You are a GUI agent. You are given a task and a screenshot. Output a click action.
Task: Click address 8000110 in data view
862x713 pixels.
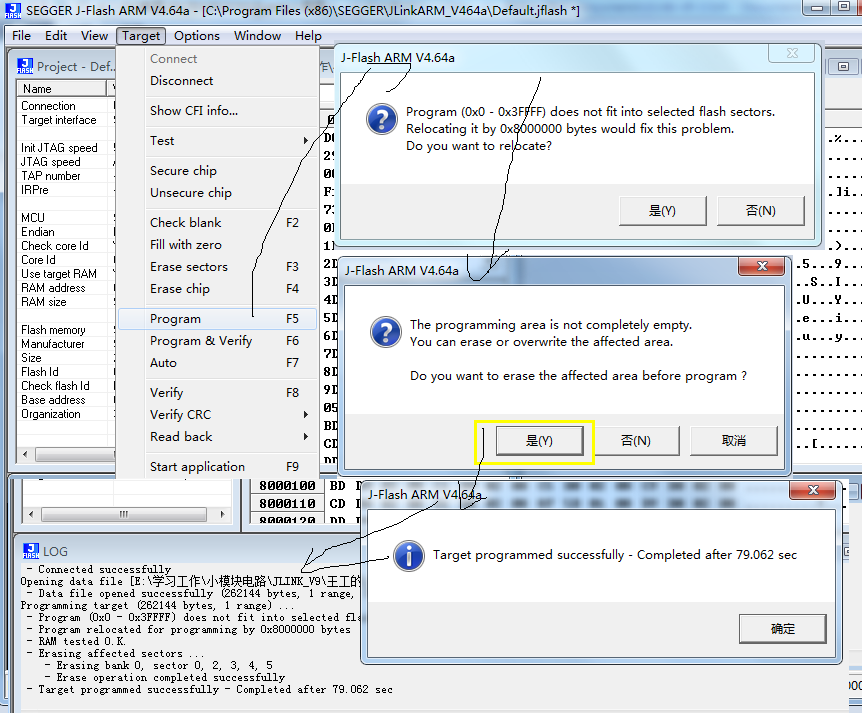pos(287,504)
